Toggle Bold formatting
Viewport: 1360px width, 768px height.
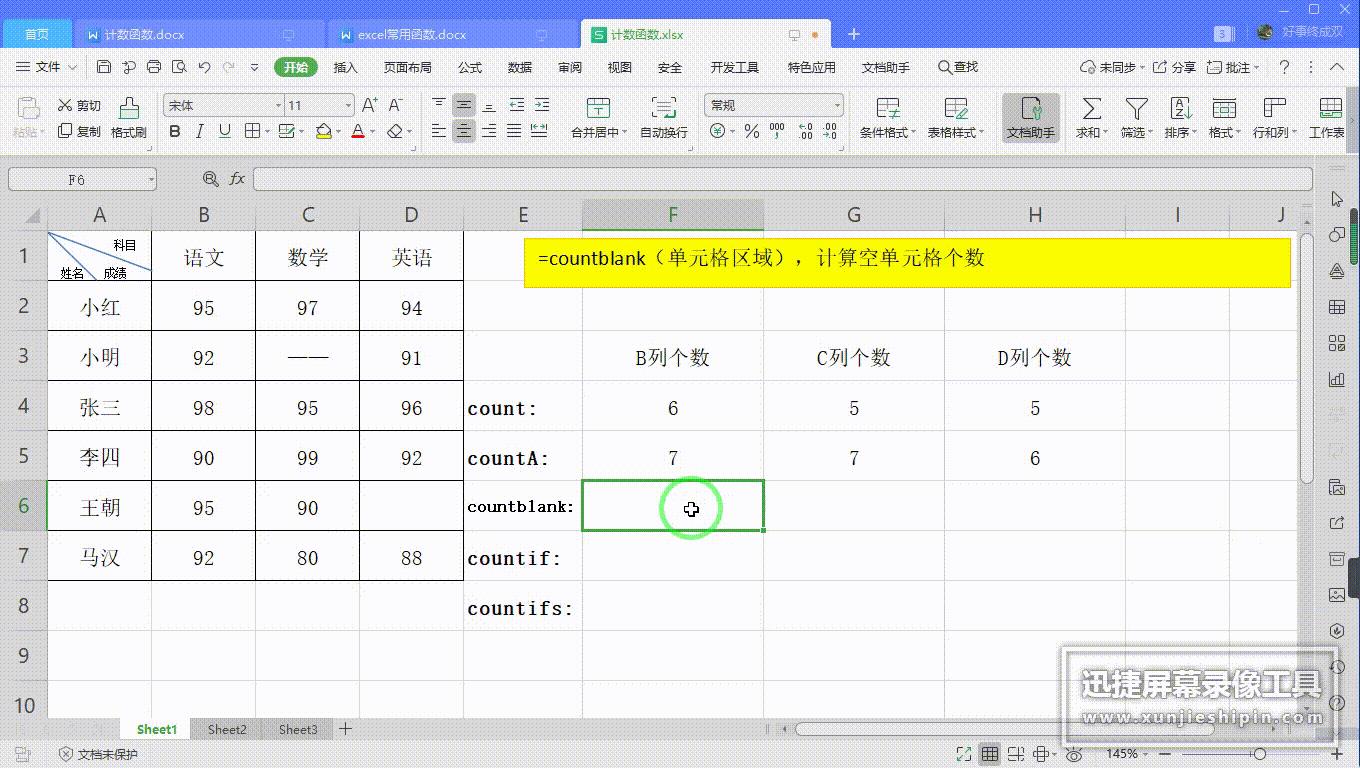175,131
